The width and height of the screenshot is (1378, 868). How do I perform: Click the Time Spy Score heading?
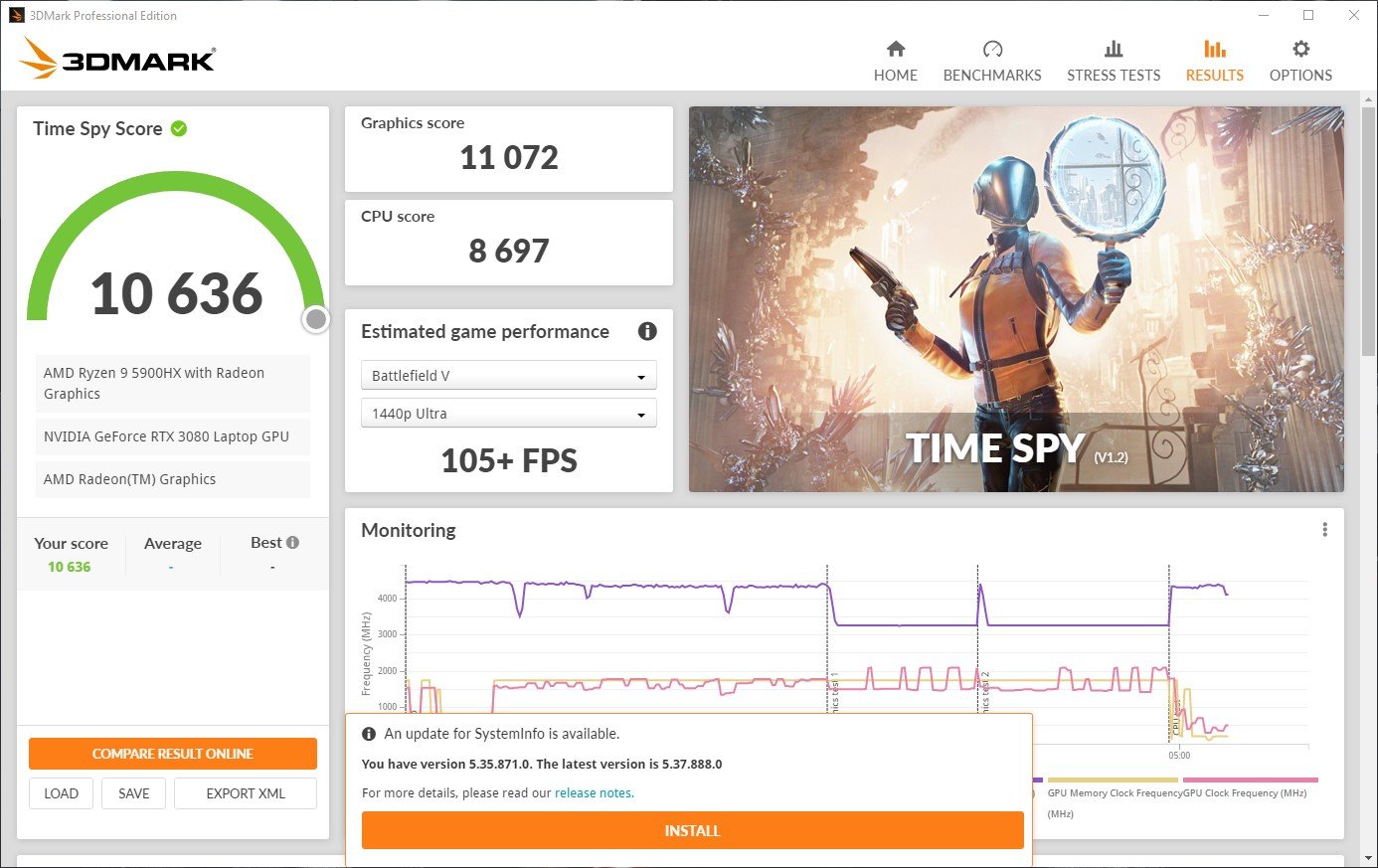pos(97,128)
